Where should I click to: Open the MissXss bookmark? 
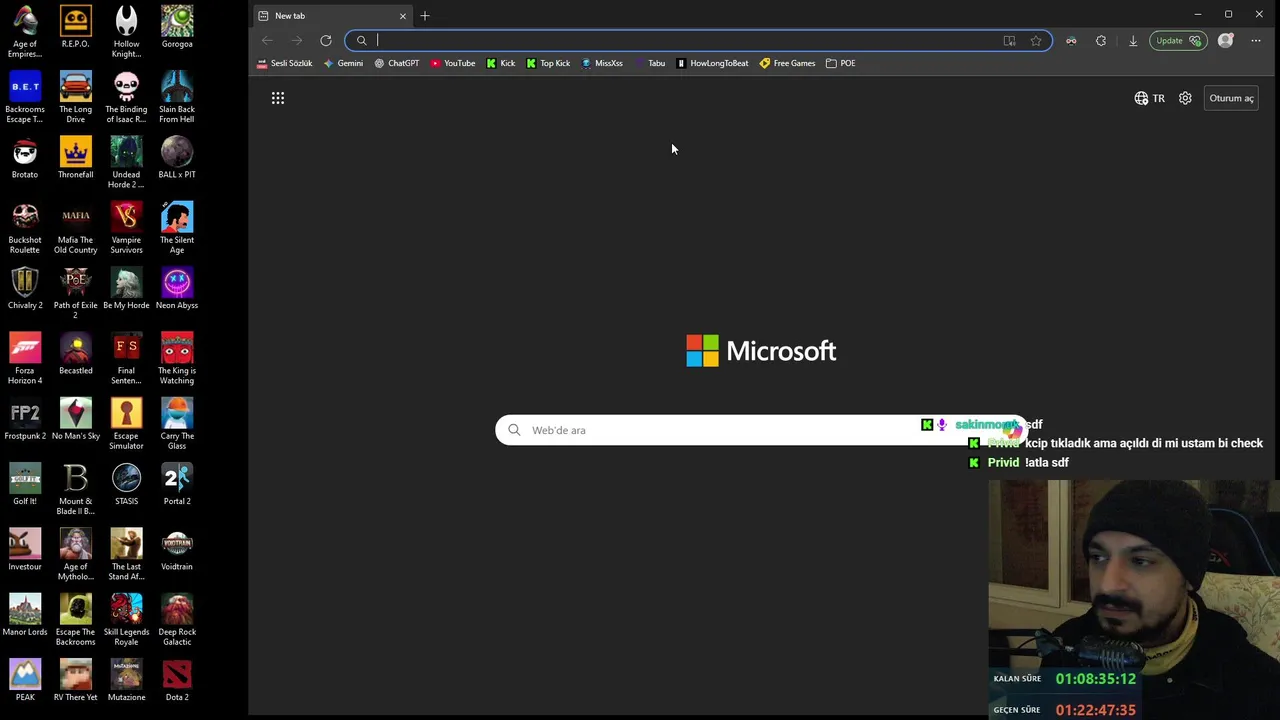tap(602, 63)
